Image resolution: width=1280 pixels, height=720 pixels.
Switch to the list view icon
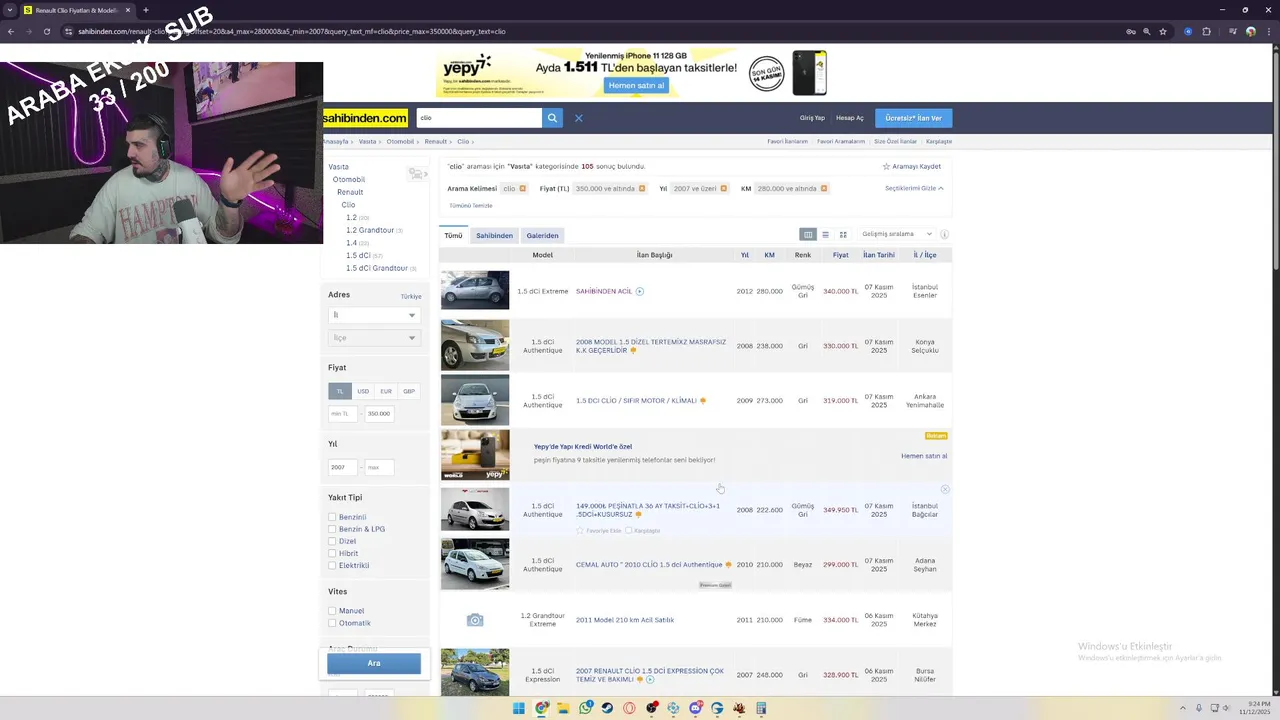click(x=825, y=234)
